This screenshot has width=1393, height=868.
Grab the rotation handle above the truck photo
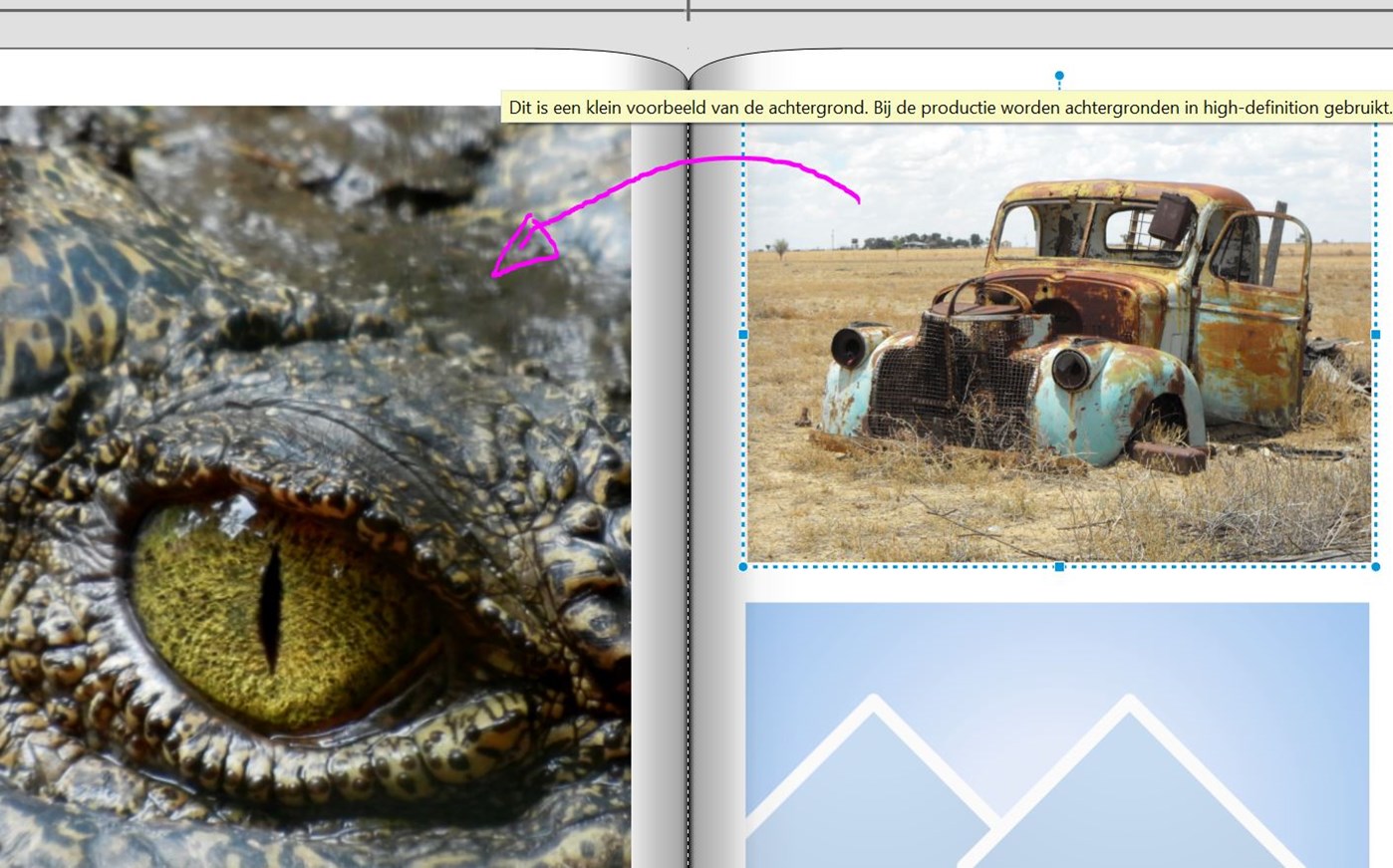click(1059, 76)
